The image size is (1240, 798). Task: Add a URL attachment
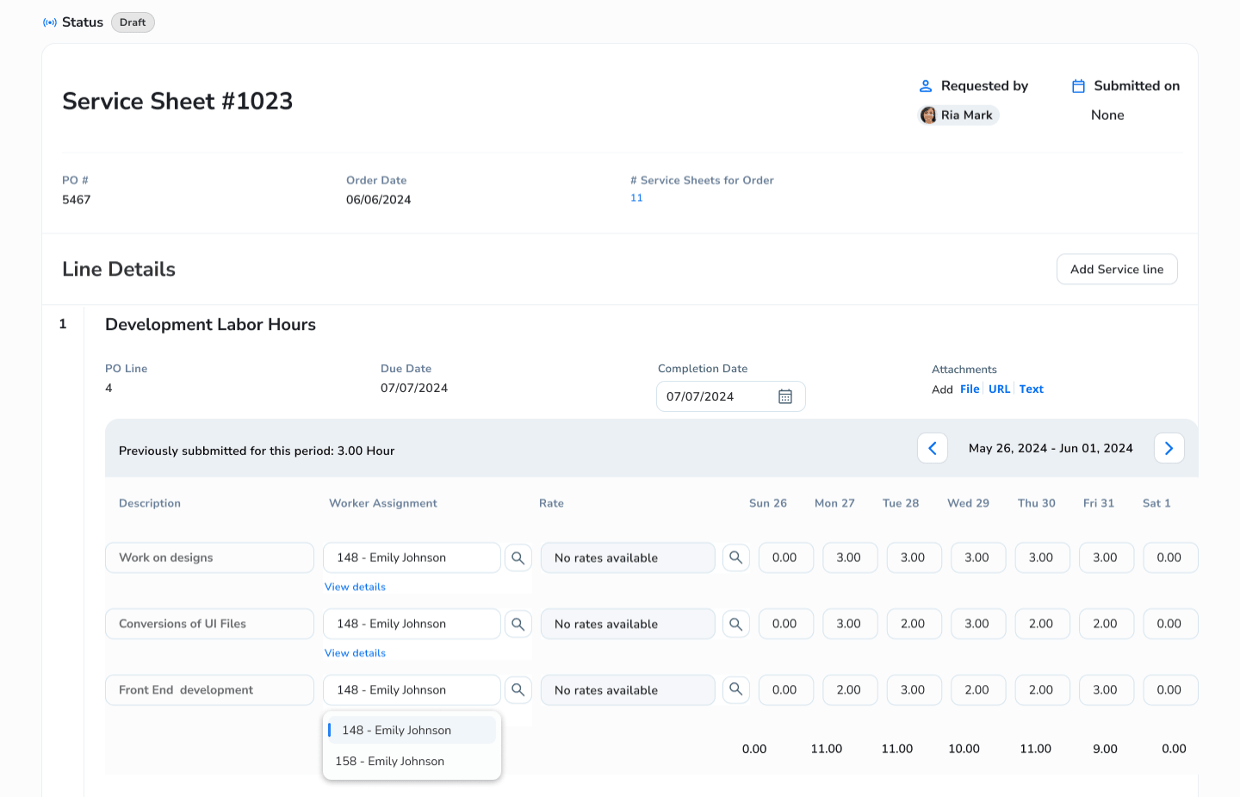tap(999, 389)
